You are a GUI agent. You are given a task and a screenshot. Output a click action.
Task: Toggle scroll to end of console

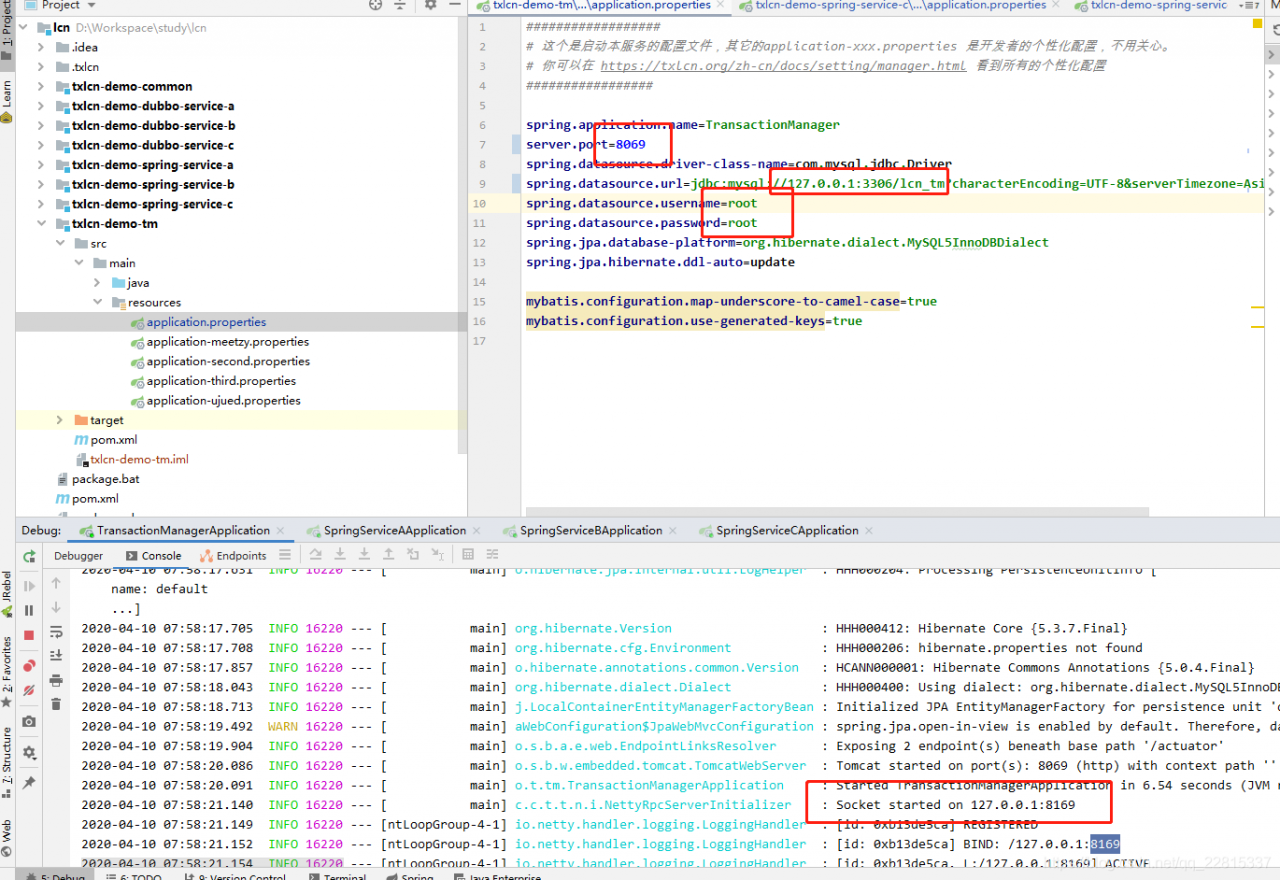pos(56,655)
